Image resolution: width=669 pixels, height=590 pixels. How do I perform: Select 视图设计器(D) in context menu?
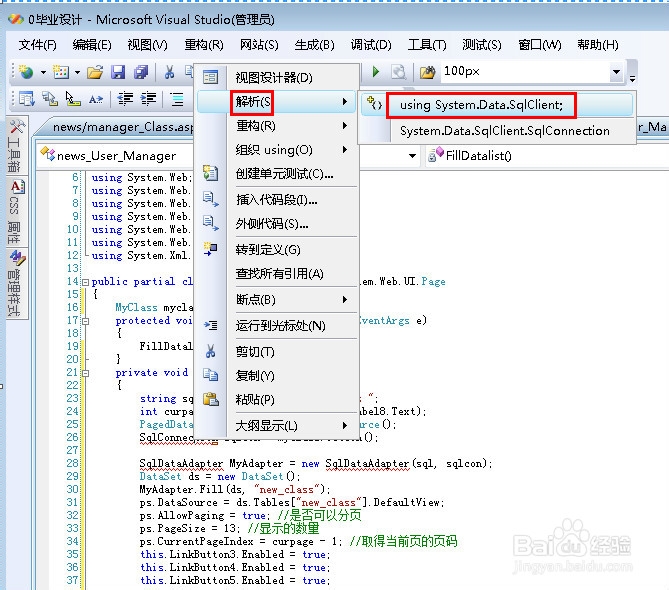[x=276, y=78]
